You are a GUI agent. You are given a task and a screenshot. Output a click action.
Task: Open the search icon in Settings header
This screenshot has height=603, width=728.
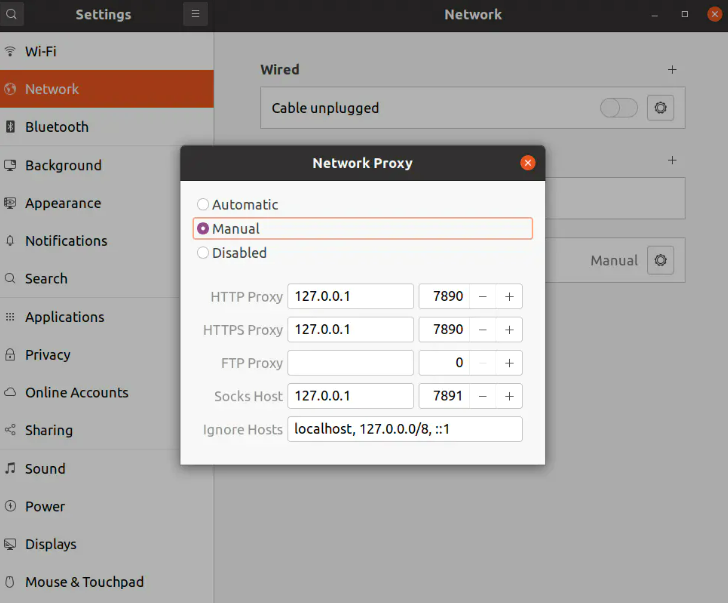[11, 14]
